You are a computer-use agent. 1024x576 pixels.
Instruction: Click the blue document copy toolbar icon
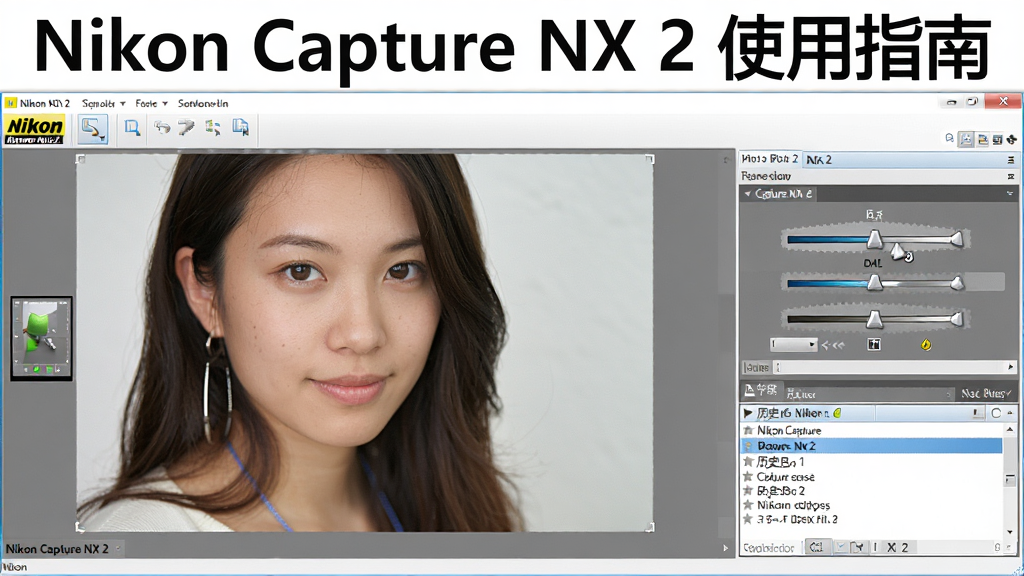(x=241, y=127)
